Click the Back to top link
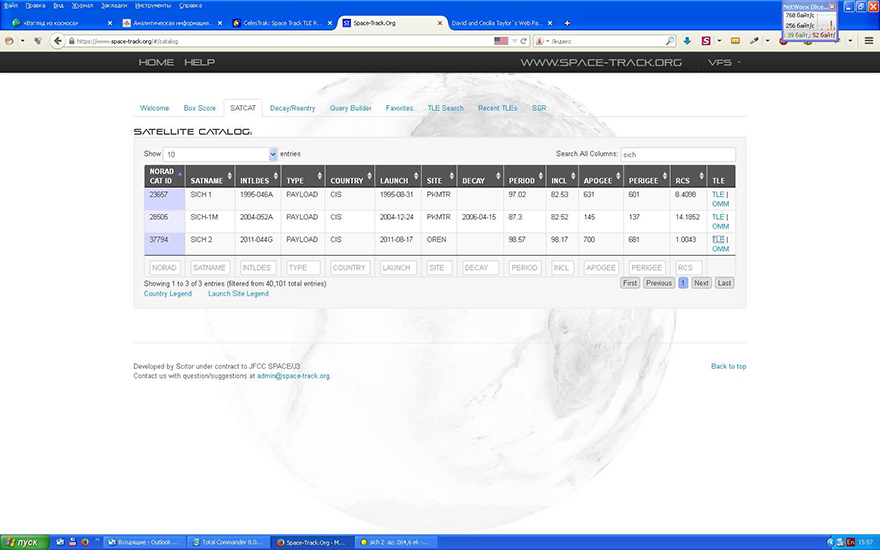The image size is (880, 550). pyautogui.click(x=728, y=366)
